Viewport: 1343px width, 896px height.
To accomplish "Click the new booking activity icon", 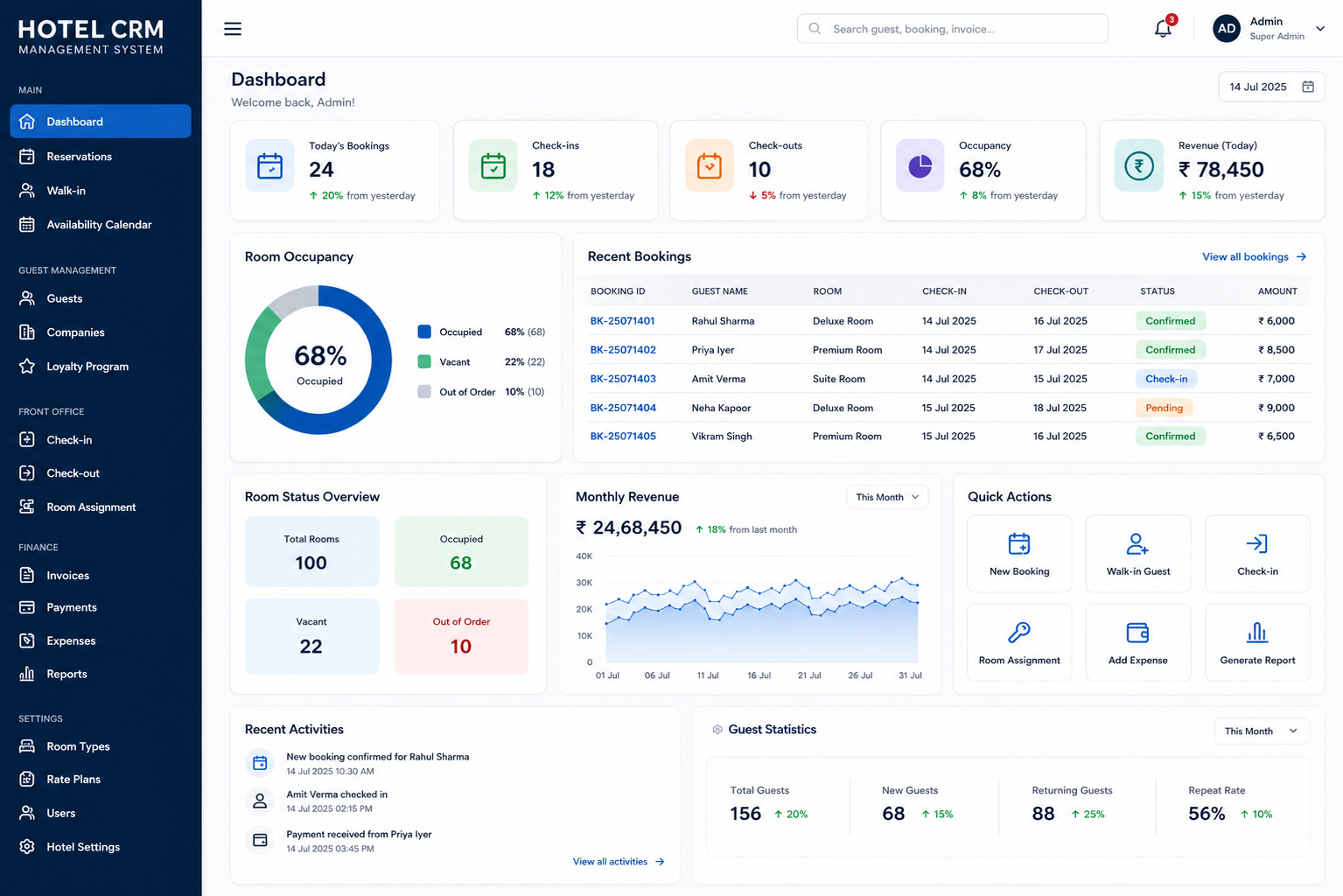I will (260, 763).
